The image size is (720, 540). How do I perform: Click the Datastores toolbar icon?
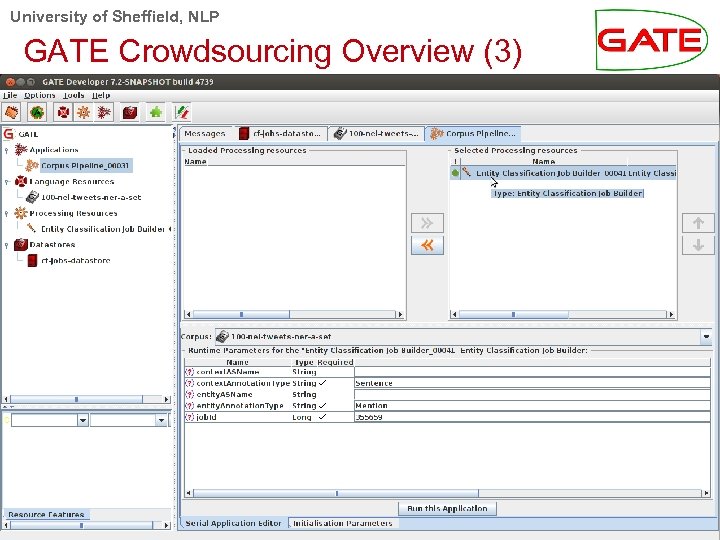(130, 112)
